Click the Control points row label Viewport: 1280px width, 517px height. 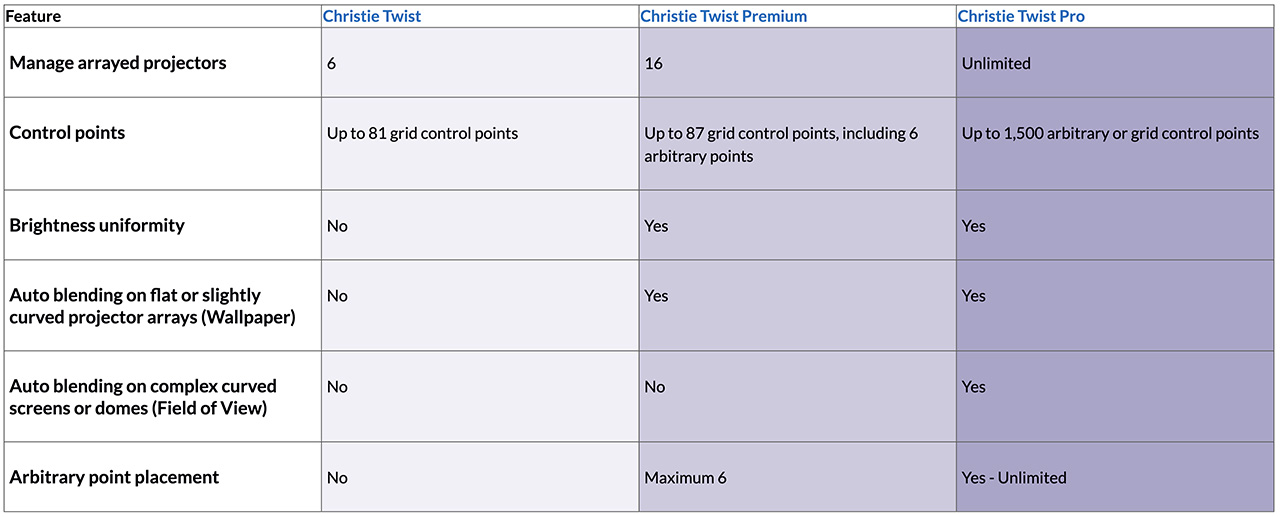(x=67, y=133)
